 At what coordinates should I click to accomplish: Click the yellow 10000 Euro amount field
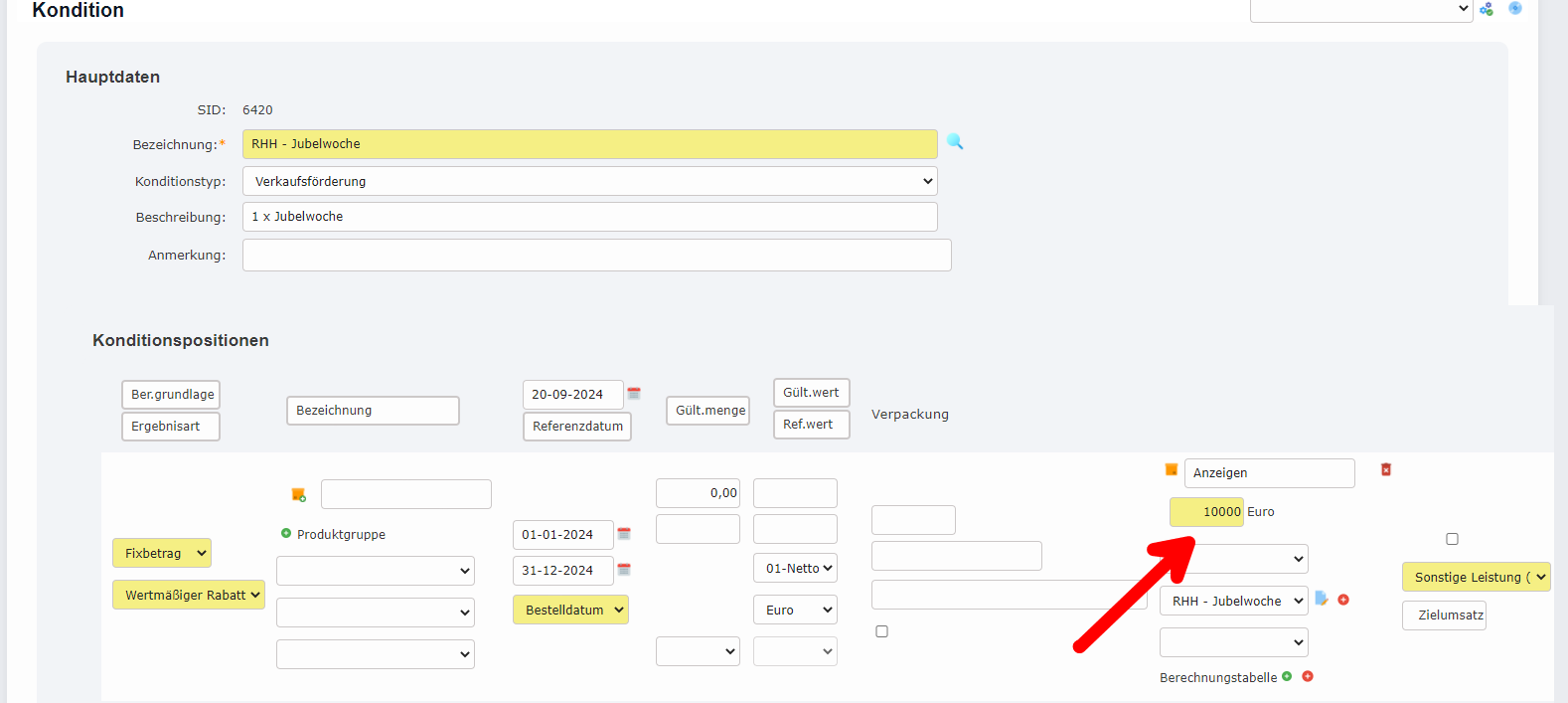coord(1206,512)
